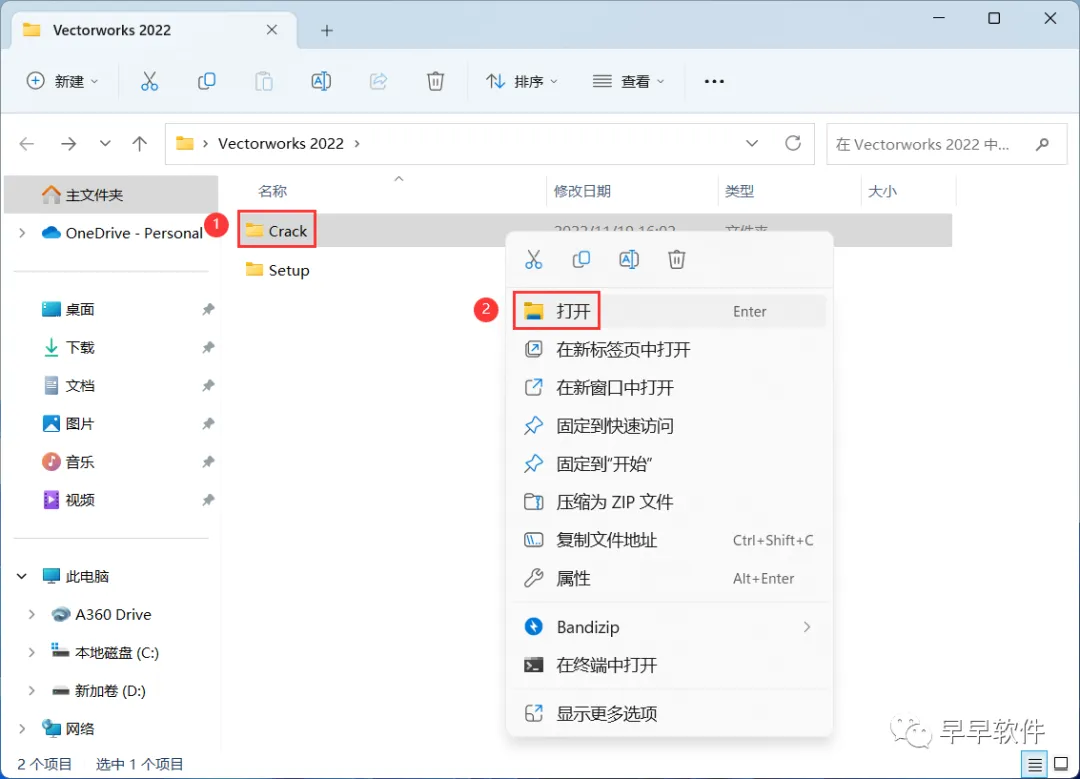Image resolution: width=1080 pixels, height=779 pixels.
Task: Click the toolbar Share icon
Action: 378,81
